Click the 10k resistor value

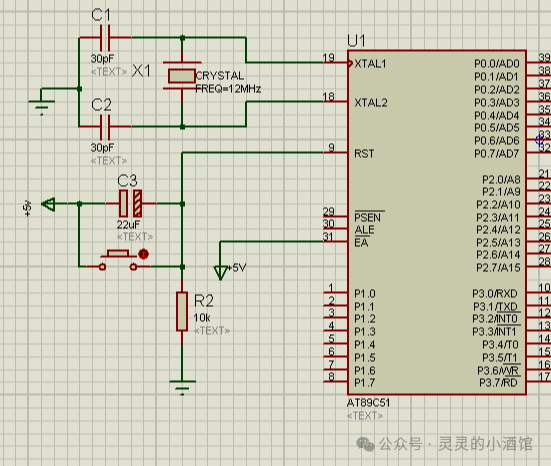tap(202, 318)
